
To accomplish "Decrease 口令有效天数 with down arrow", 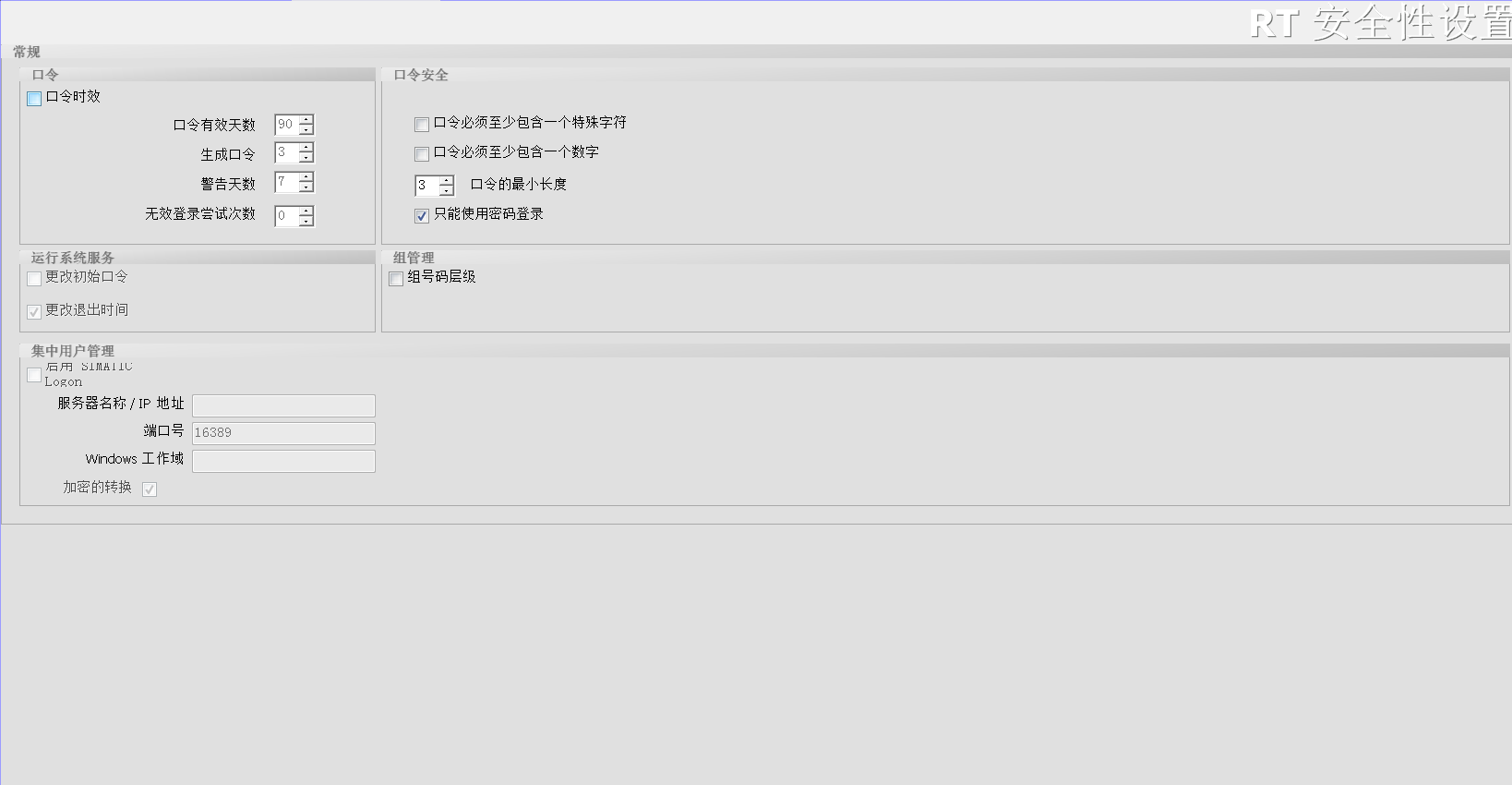I will coord(306,129).
